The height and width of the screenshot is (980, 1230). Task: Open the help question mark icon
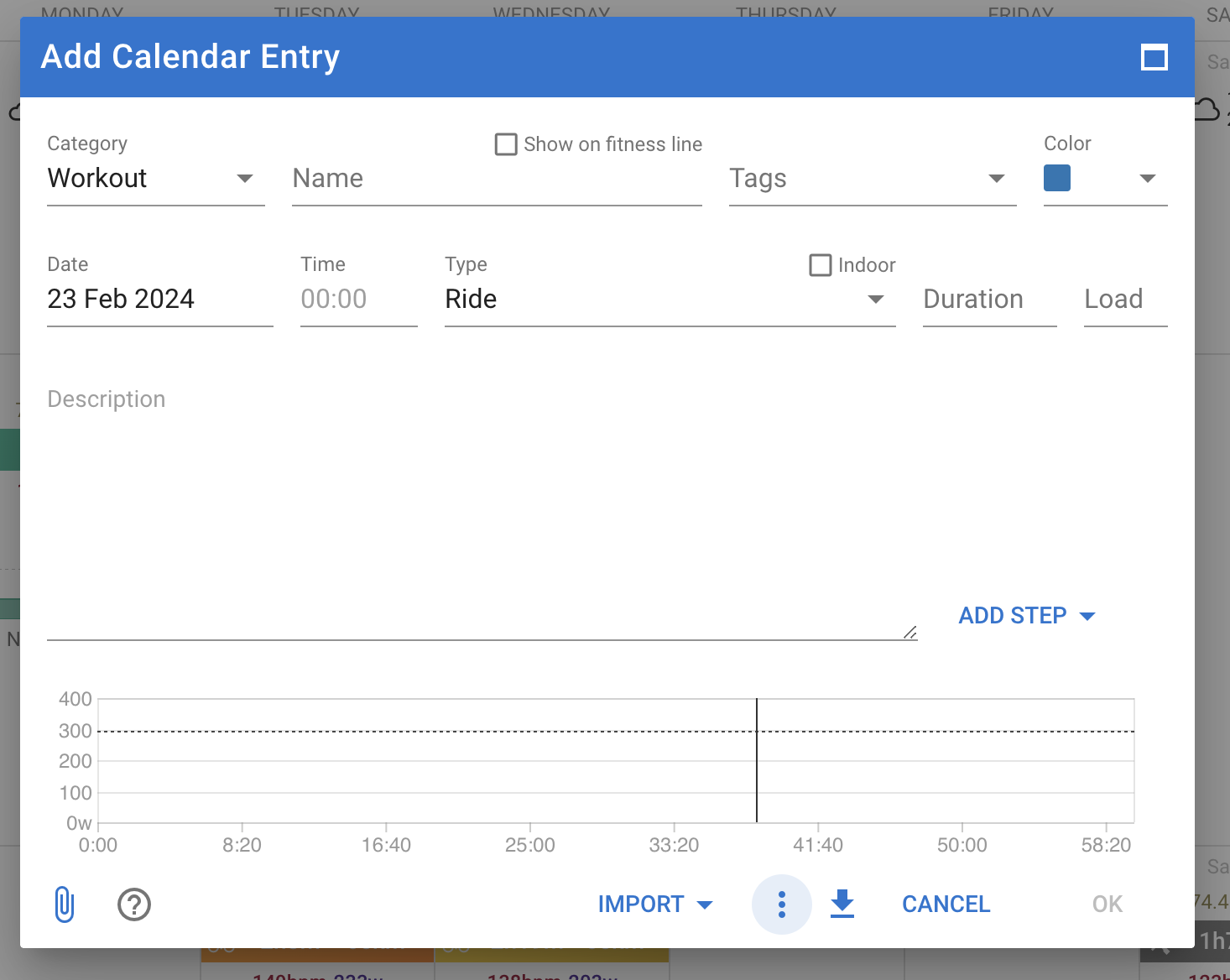[x=133, y=904]
